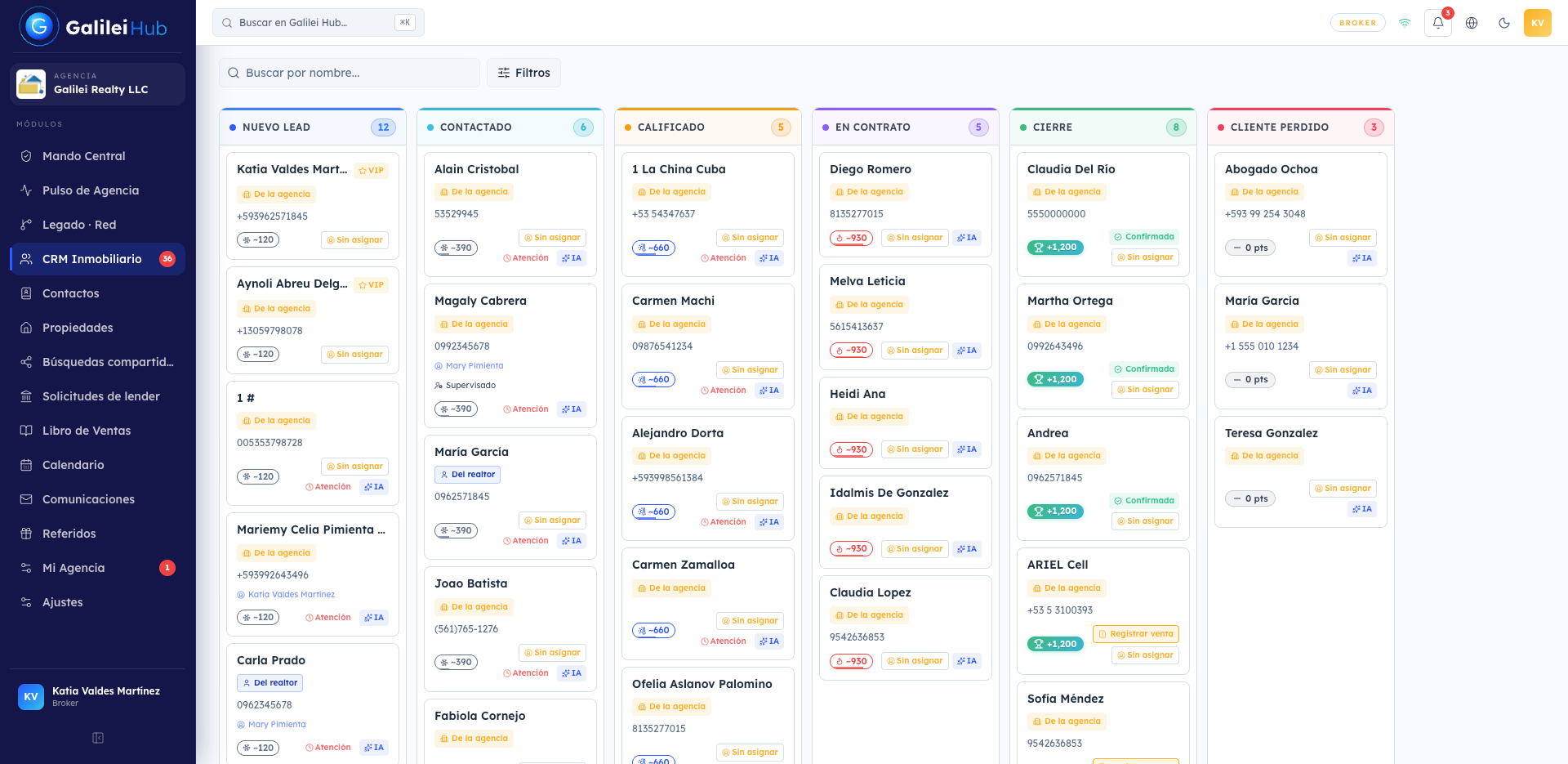This screenshot has width=1568, height=764.
Task: Click the wifi connection status icon
Action: coord(1405,23)
